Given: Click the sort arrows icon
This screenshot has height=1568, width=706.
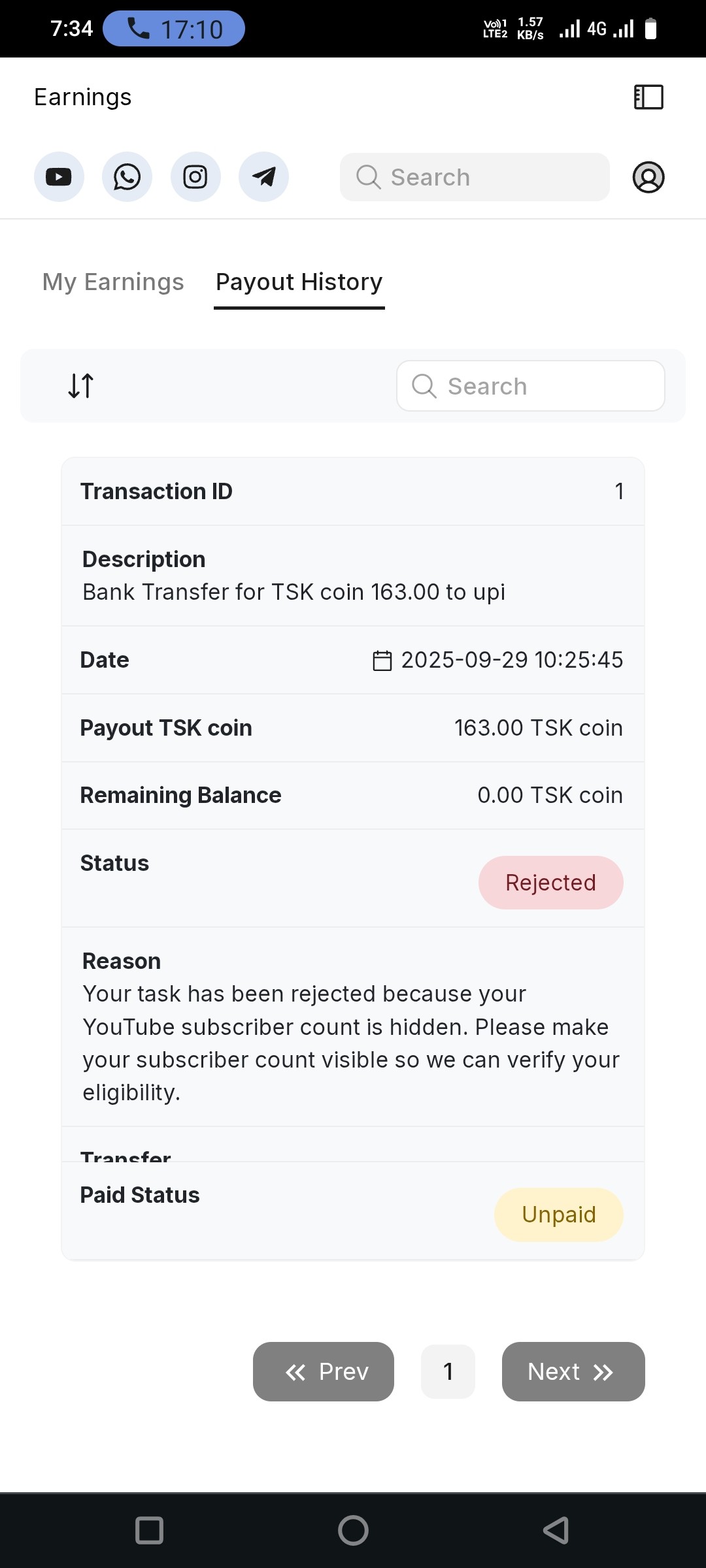Looking at the screenshot, I should click(81, 385).
